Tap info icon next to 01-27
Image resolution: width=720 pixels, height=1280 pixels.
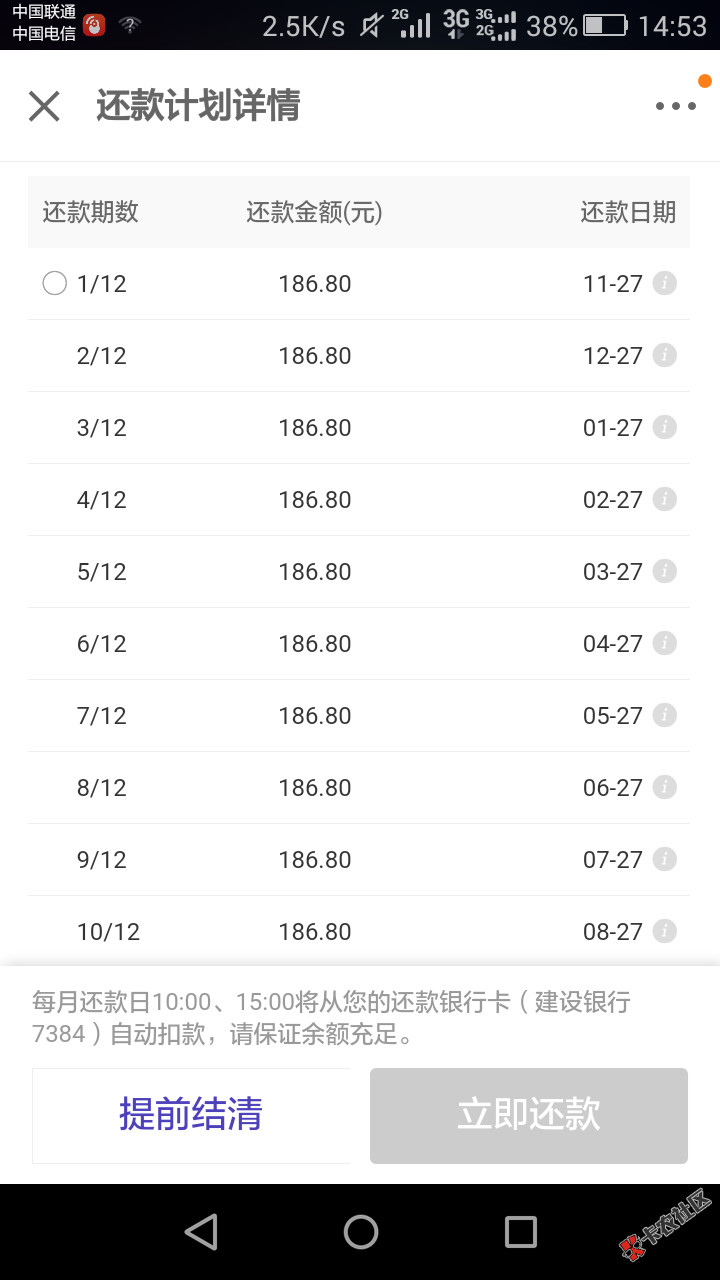(x=664, y=427)
